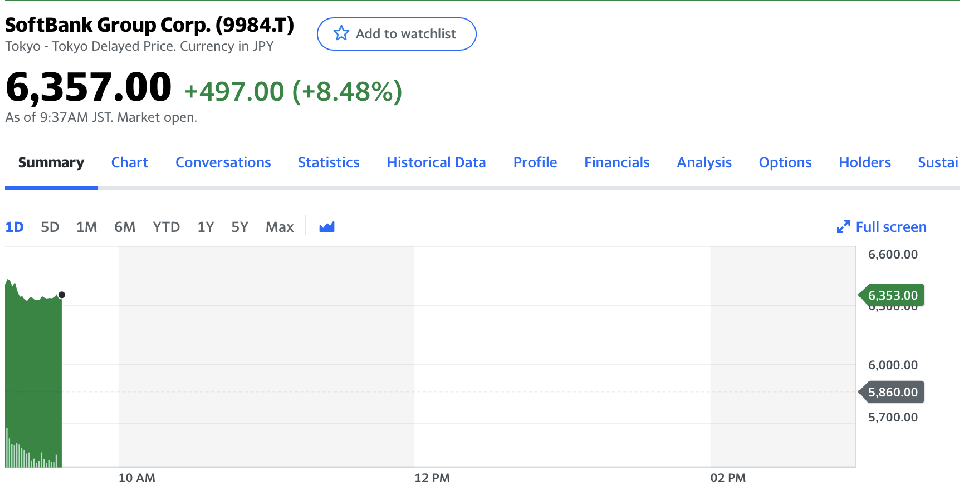Viewport: 960px width, 497px height.
Task: Click Add to watchlist button
Action: coord(397,34)
